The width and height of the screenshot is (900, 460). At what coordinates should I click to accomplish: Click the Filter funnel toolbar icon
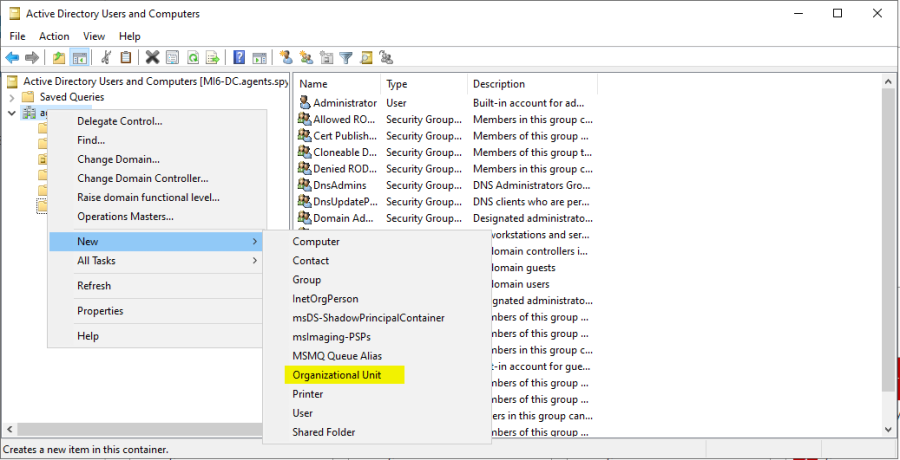[x=346, y=58]
